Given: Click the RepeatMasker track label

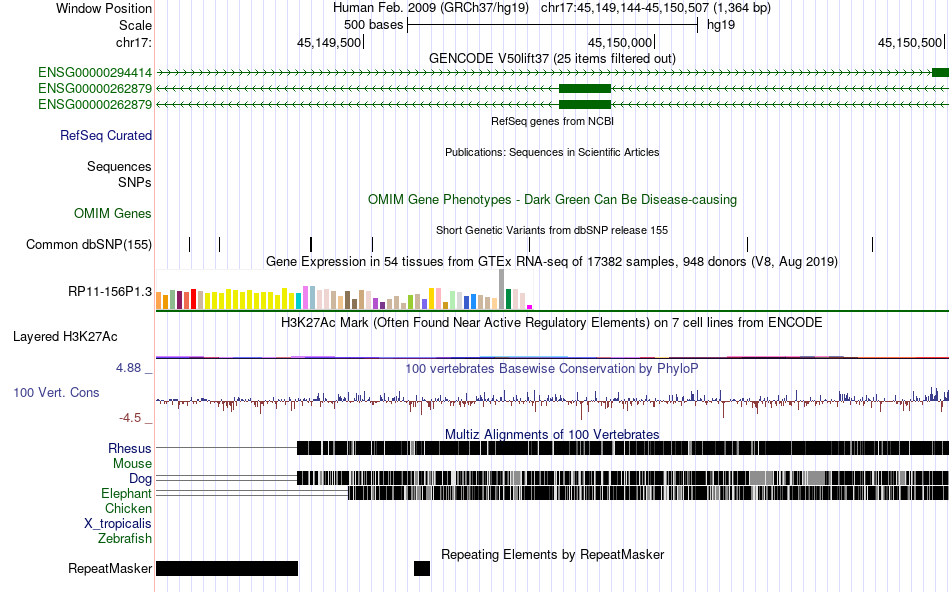Looking at the screenshot, I should (x=110, y=568).
